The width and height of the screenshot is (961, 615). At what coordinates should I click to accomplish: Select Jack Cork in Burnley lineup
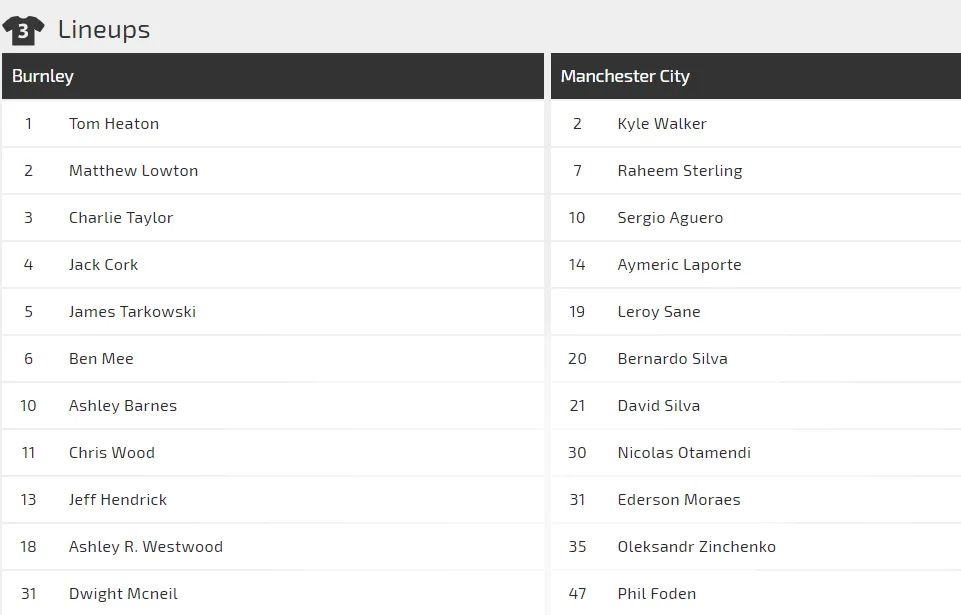coord(103,265)
